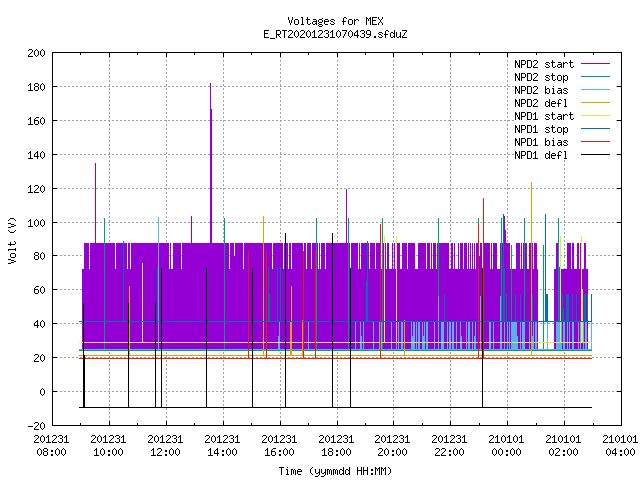Viewport: 640px width, 480px height.
Task: Click the E_RT20201231070439.sfduZ filename subtitle
Action: tap(335, 34)
